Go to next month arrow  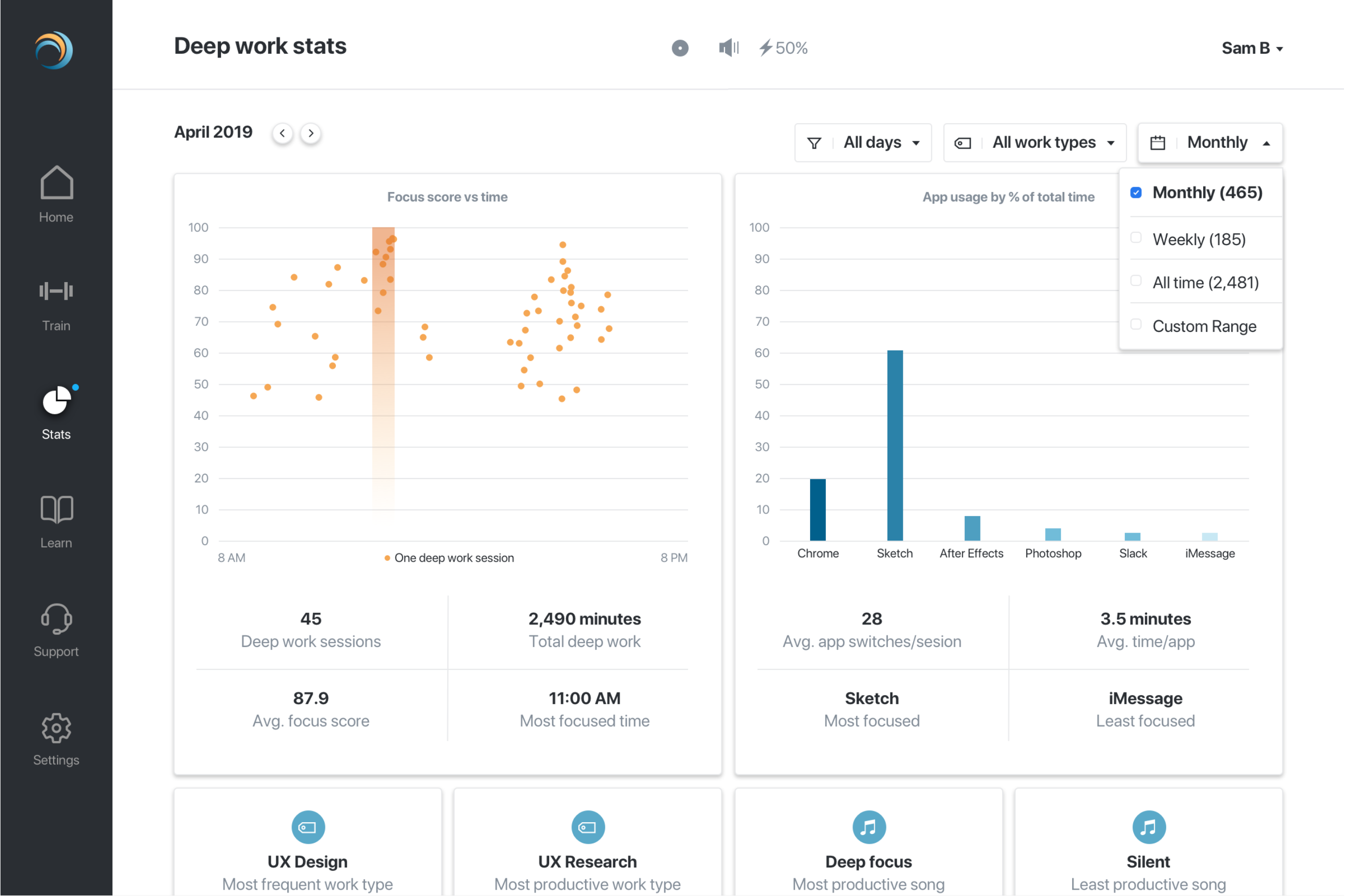pyautogui.click(x=310, y=133)
